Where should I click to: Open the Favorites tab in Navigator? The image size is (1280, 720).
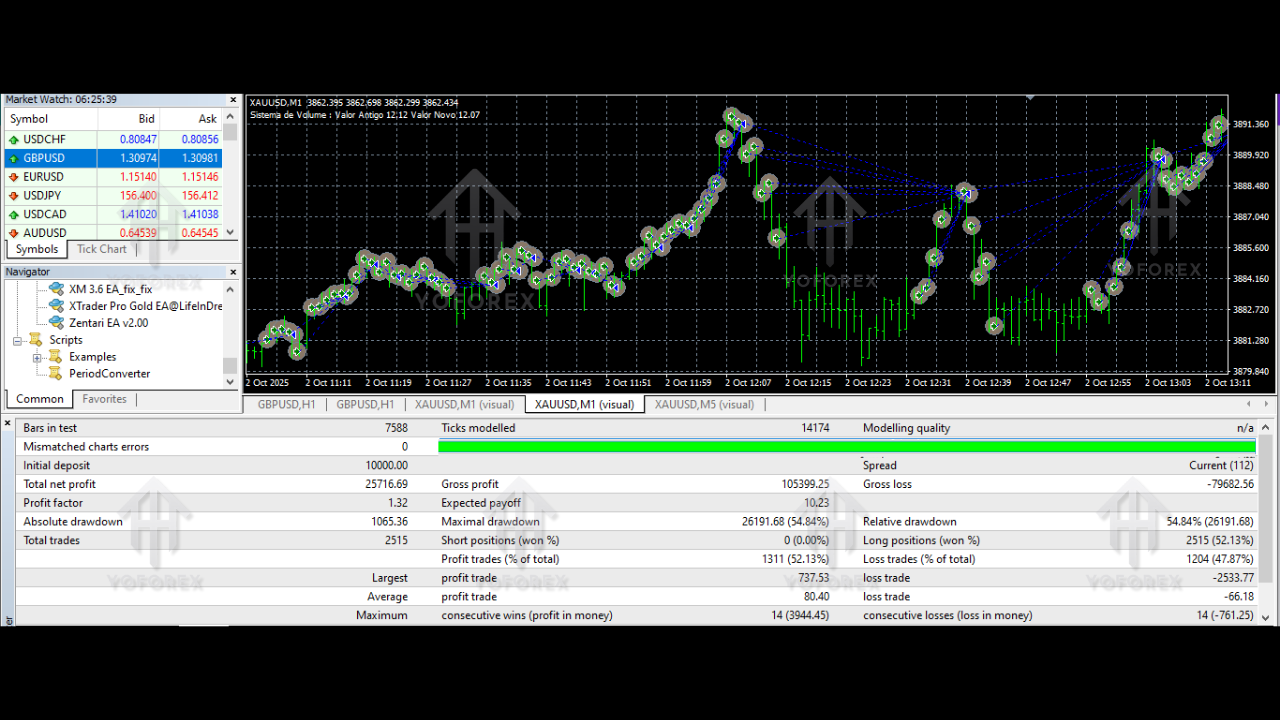tap(103, 398)
